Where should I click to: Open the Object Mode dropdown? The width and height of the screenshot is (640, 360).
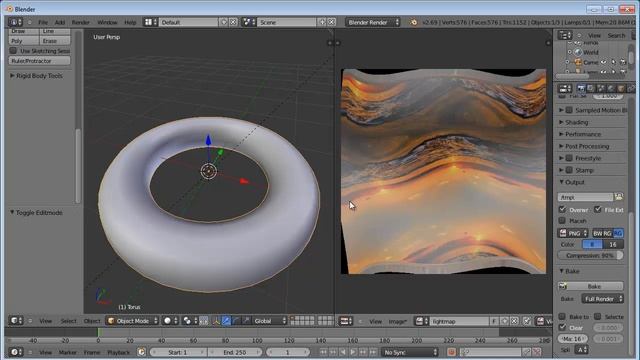click(132, 321)
